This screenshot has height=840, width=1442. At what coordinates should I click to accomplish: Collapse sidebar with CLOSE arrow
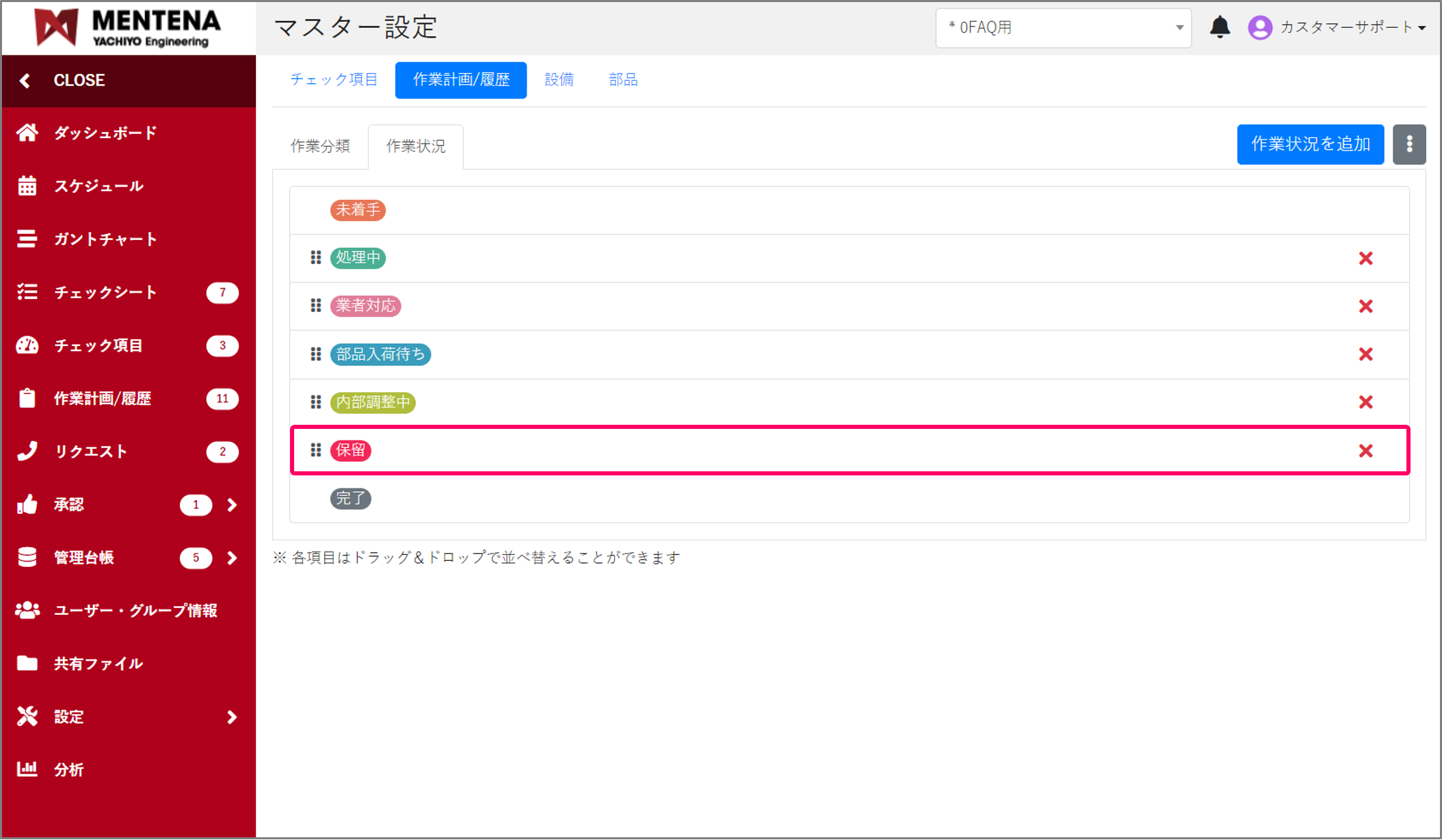coord(25,81)
